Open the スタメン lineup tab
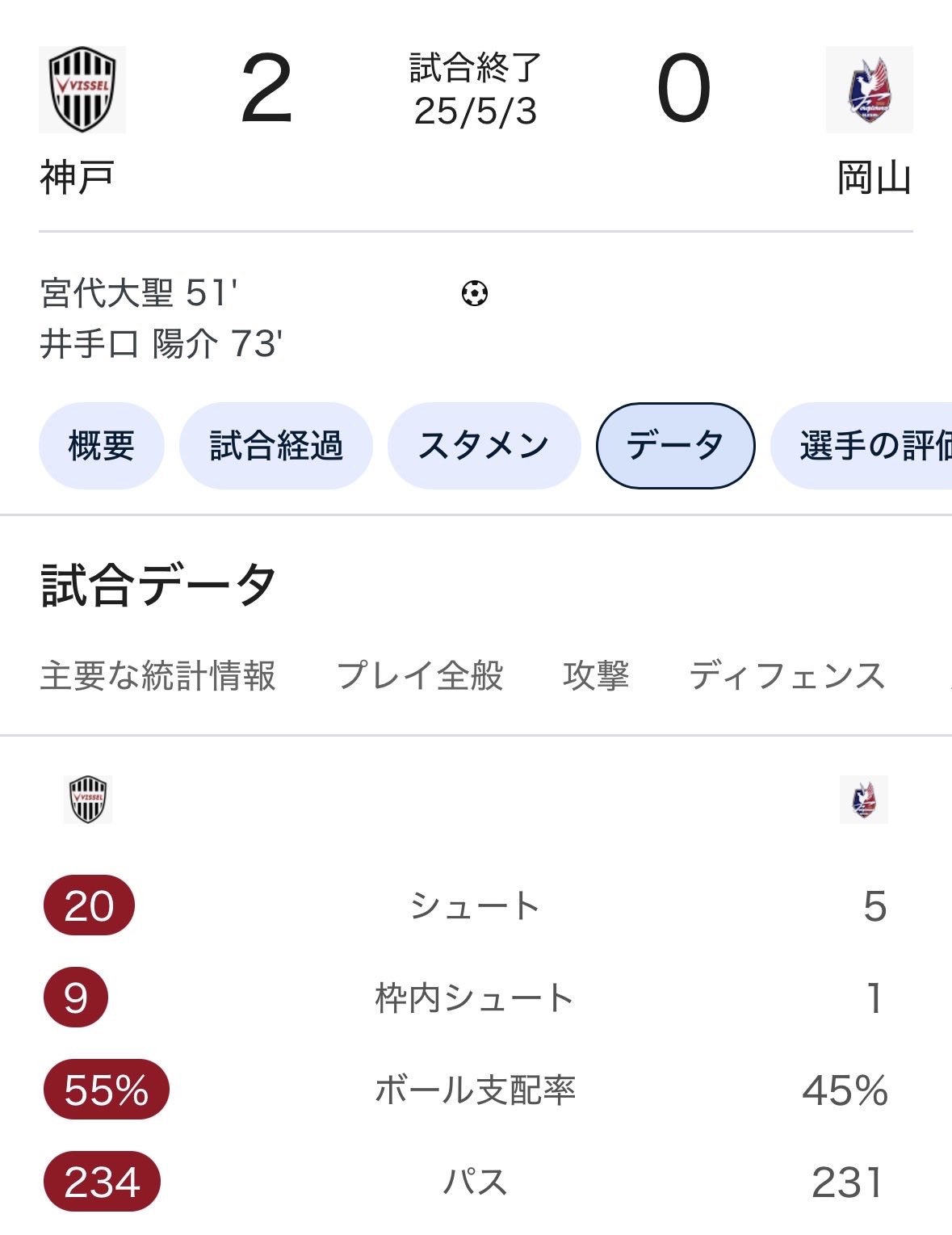The image size is (952, 1235). coord(484,446)
